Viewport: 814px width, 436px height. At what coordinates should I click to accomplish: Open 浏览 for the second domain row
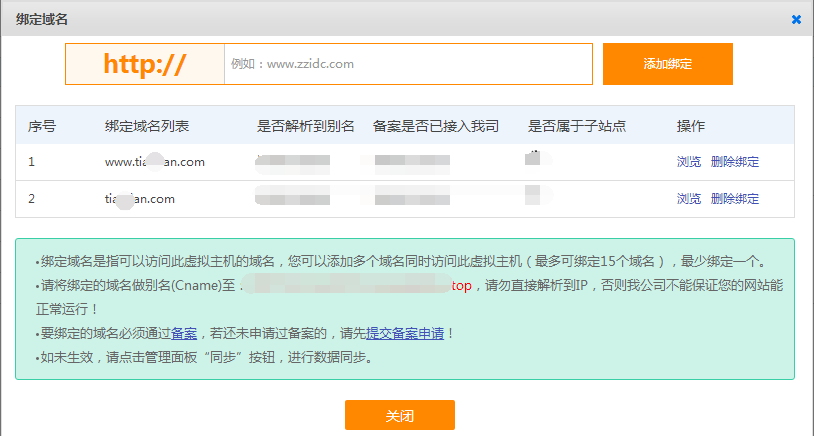click(x=689, y=199)
